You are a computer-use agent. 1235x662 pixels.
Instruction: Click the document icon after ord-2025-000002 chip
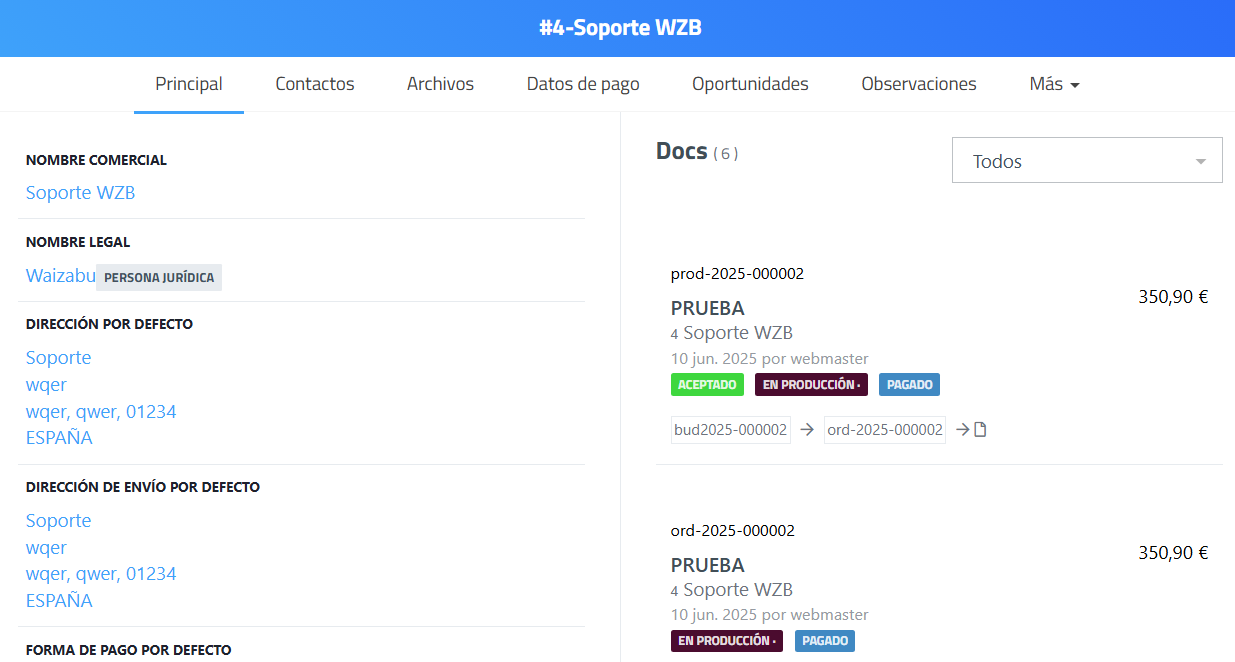[980, 430]
